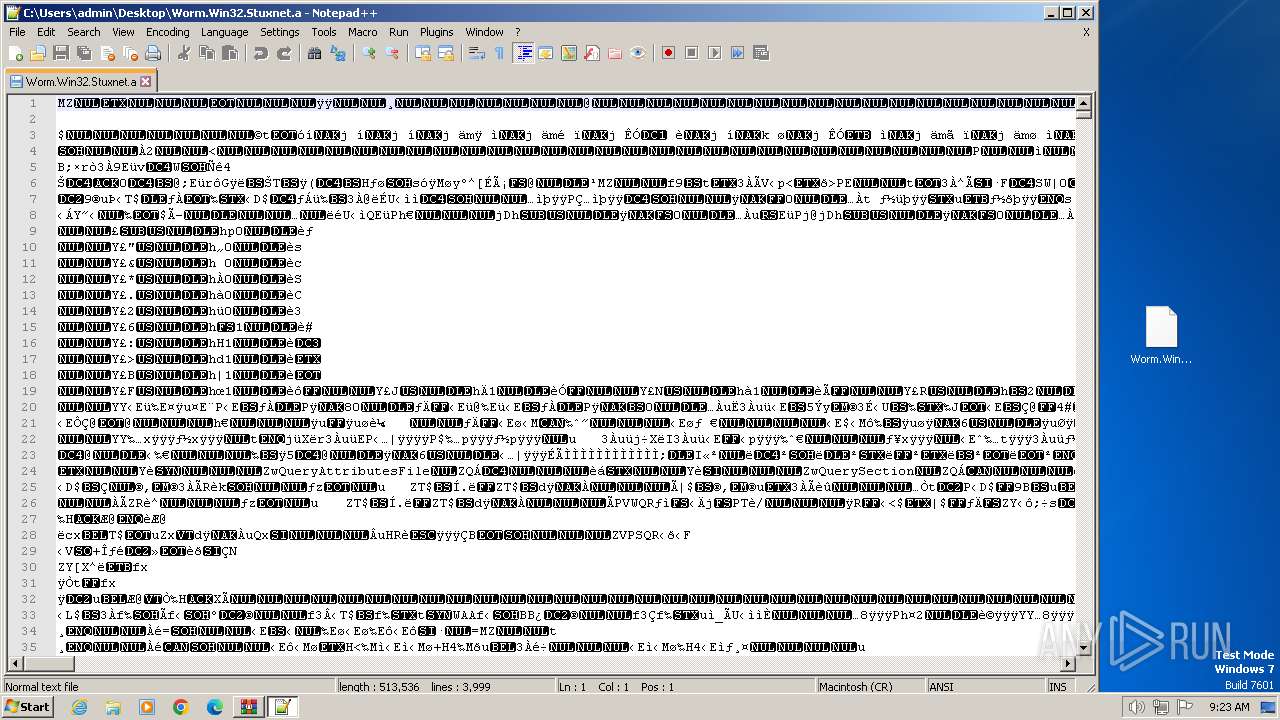Click the 9:23 AM system clock
The image size is (1280, 720).
(1227, 707)
